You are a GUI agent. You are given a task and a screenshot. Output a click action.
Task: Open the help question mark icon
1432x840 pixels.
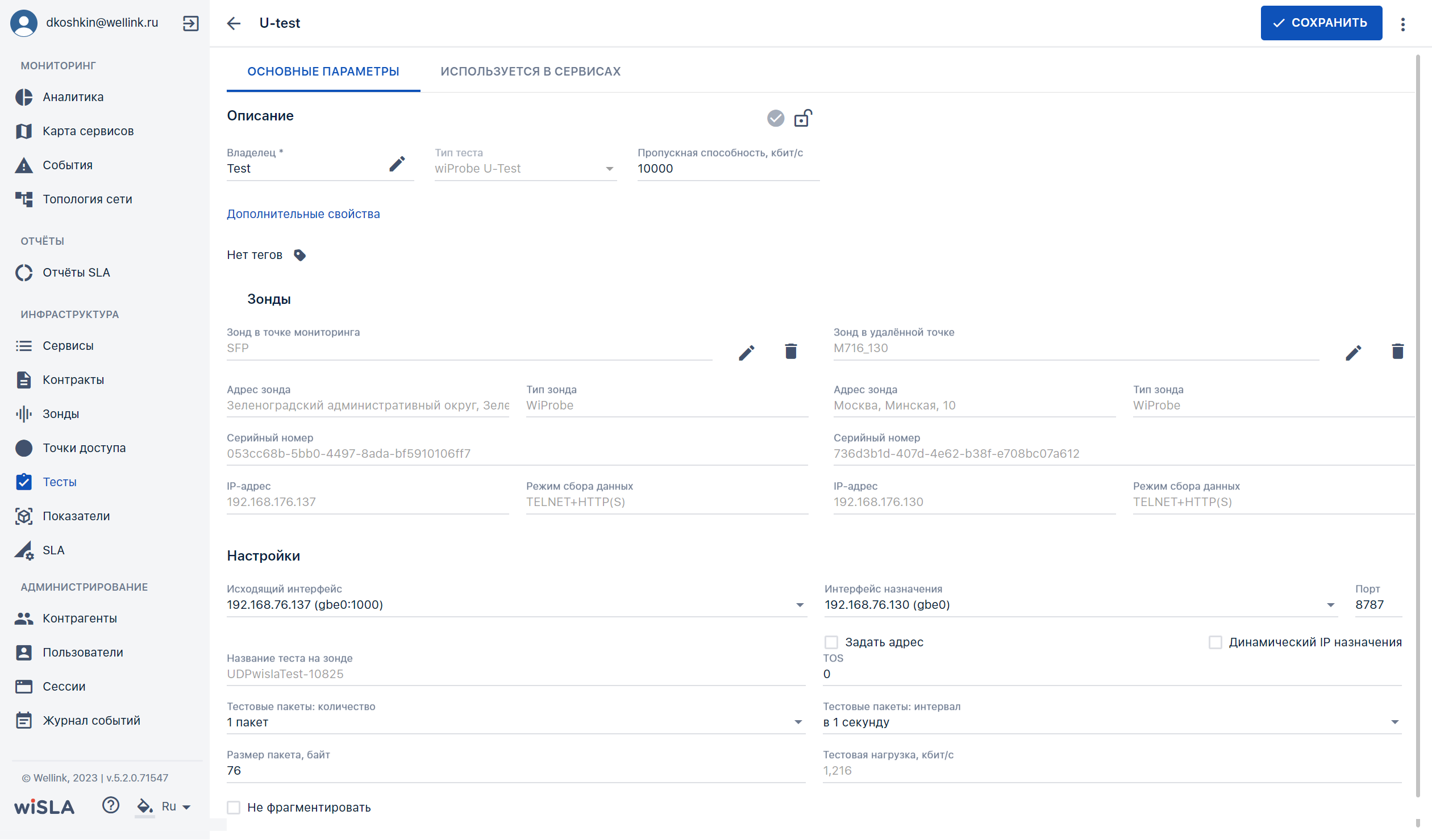click(x=111, y=805)
